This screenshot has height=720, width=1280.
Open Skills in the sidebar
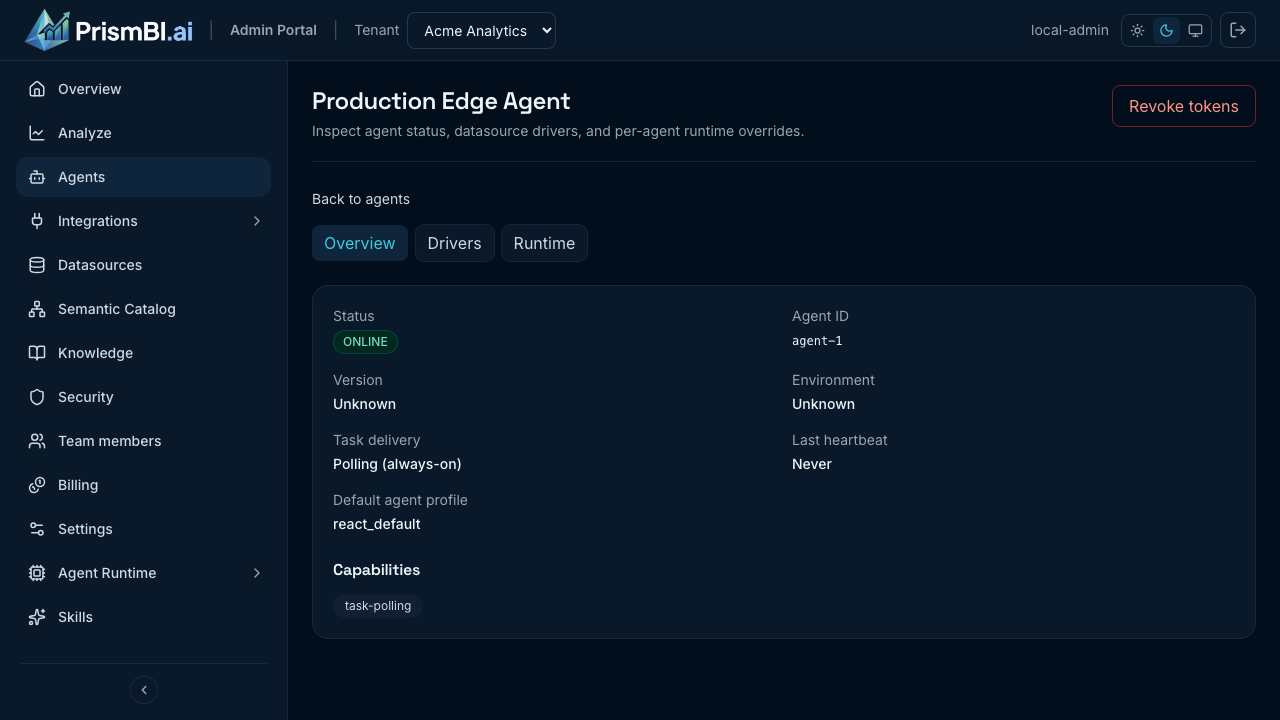143,617
